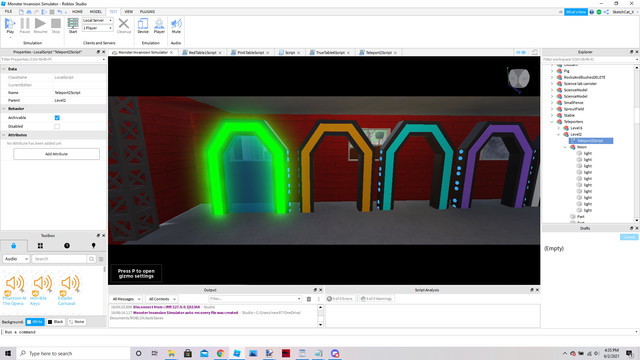640x360 pixels.
Task: Switch to the MODEL ribbon tab
Action: (96, 12)
